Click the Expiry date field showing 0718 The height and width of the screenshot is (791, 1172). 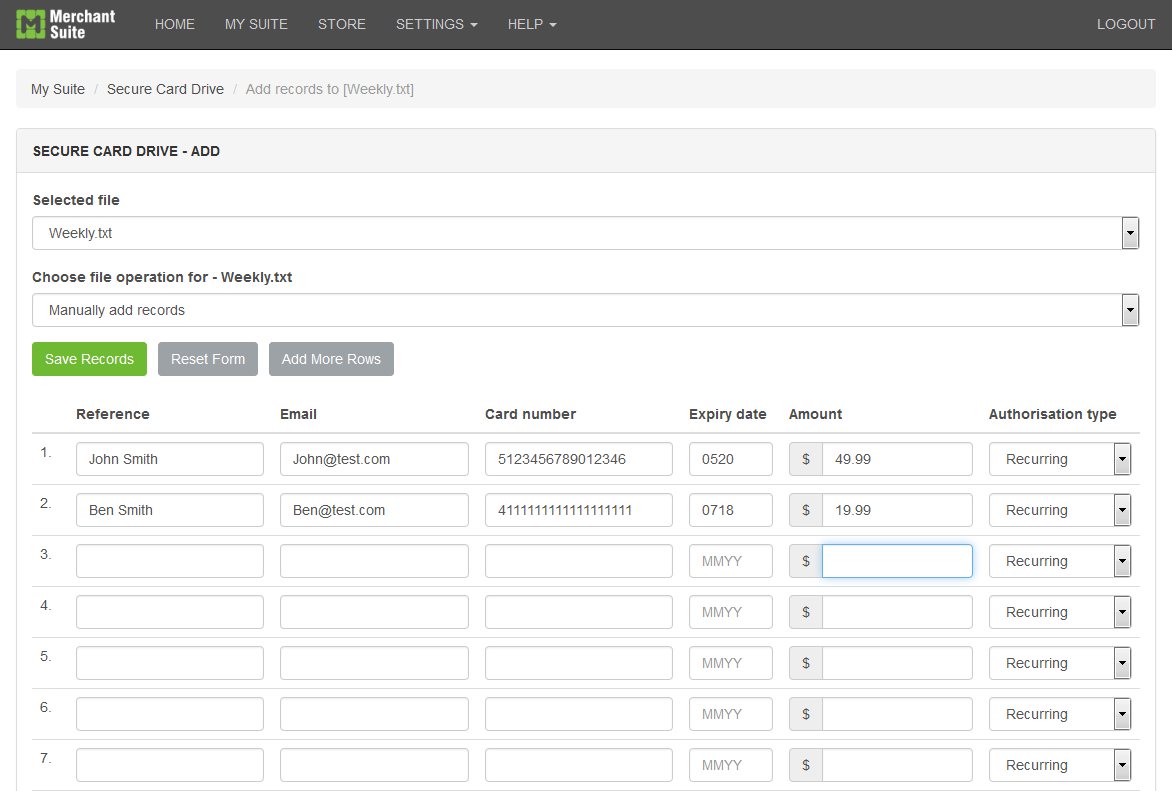tap(731, 510)
